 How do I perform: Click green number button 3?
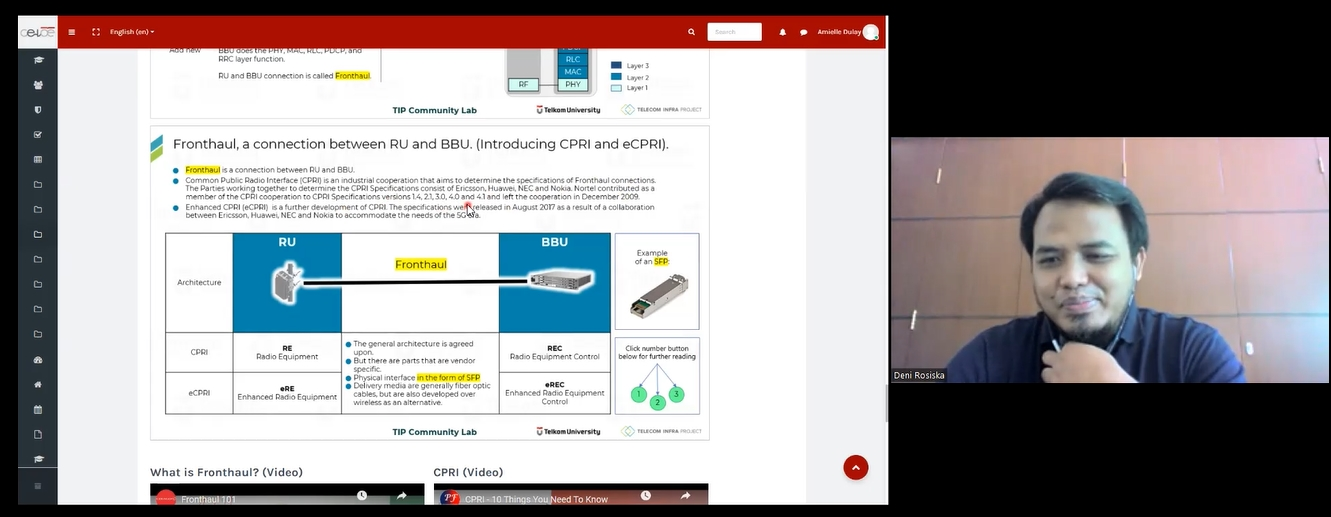click(x=676, y=394)
